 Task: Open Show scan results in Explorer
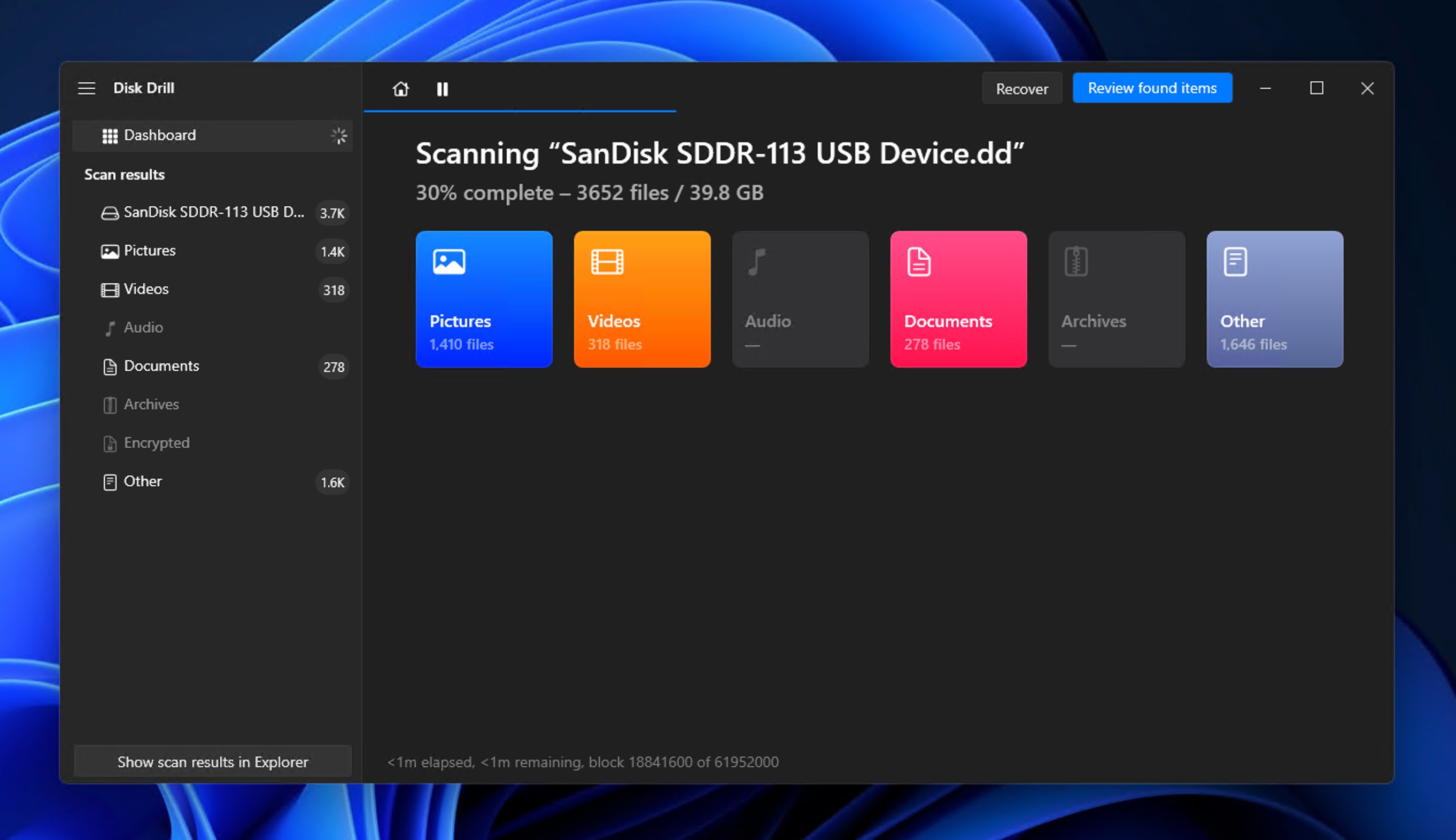pos(212,761)
